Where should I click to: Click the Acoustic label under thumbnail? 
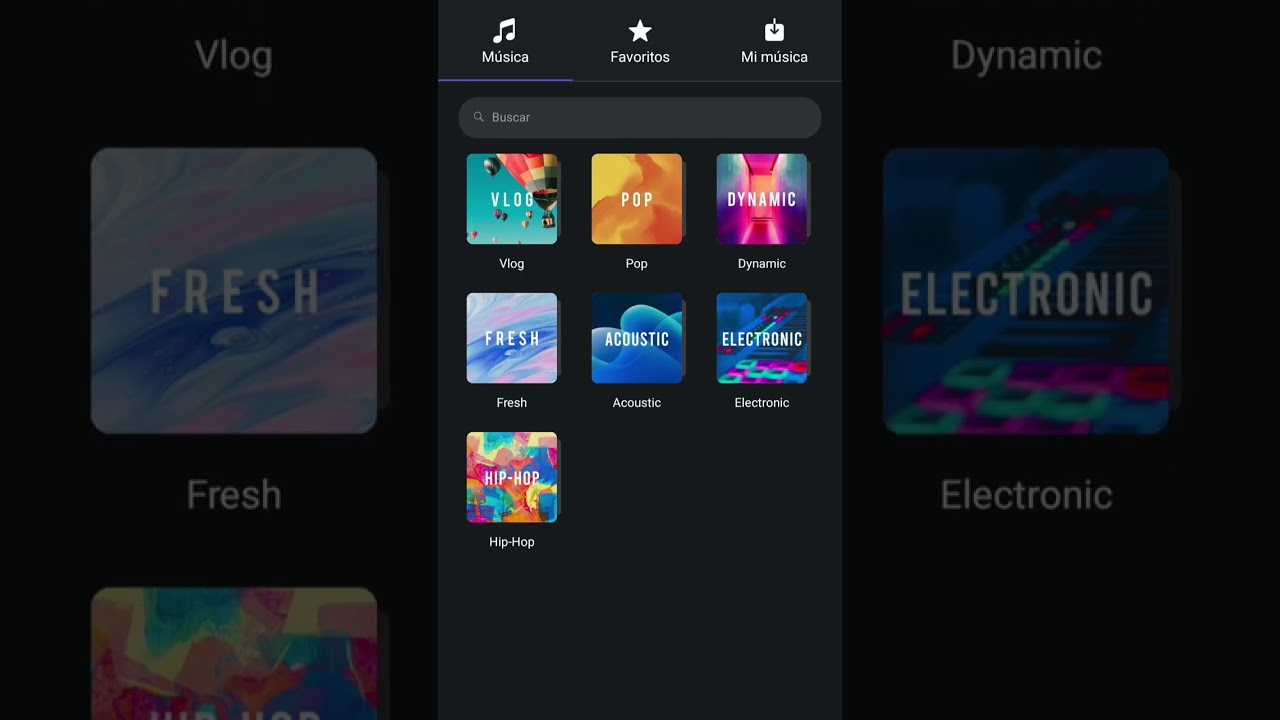pos(637,403)
